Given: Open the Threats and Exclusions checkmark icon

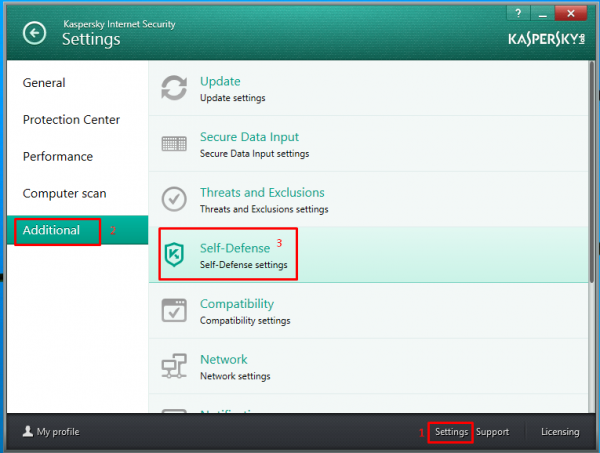Looking at the screenshot, I should coord(174,199).
